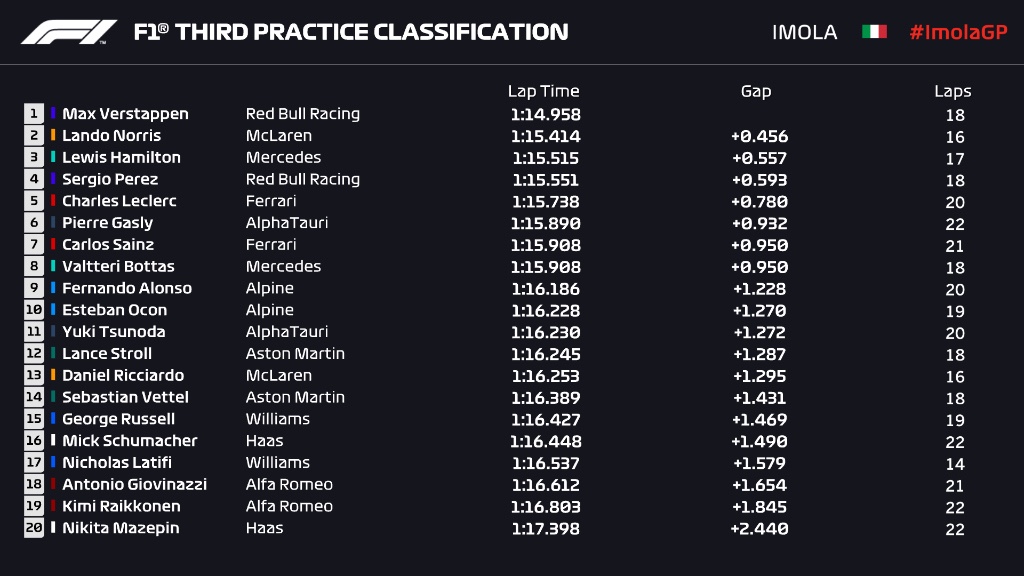Select the Laps column header
This screenshot has height=576, width=1024.
tap(953, 91)
